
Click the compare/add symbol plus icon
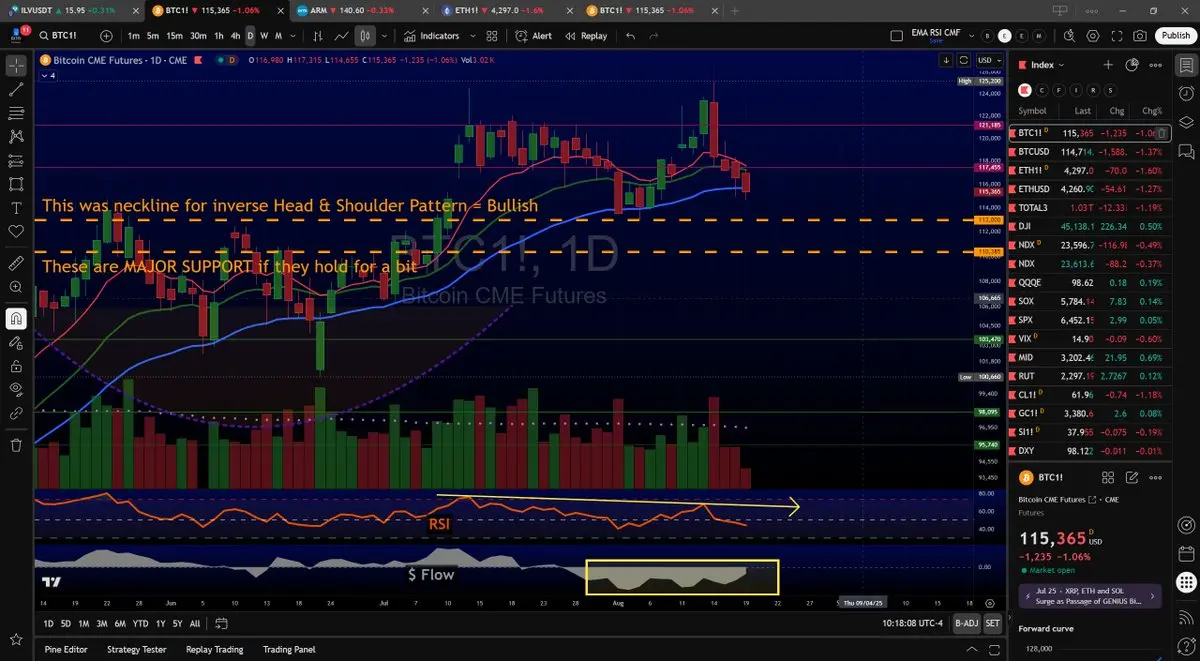point(106,36)
